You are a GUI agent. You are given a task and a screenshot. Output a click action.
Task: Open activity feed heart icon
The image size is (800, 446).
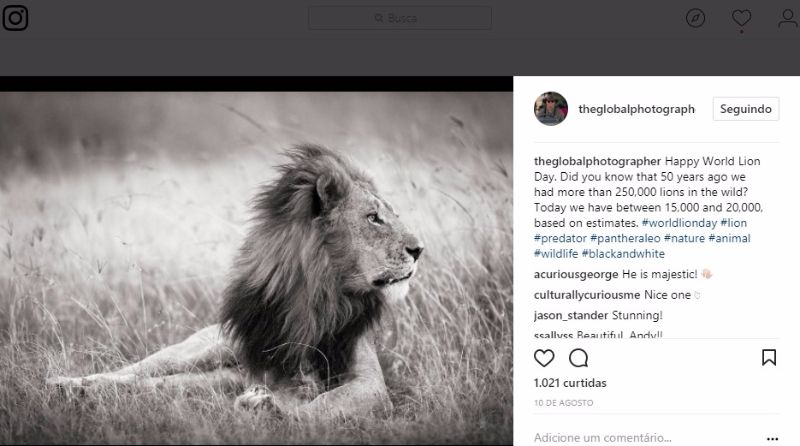click(x=741, y=18)
